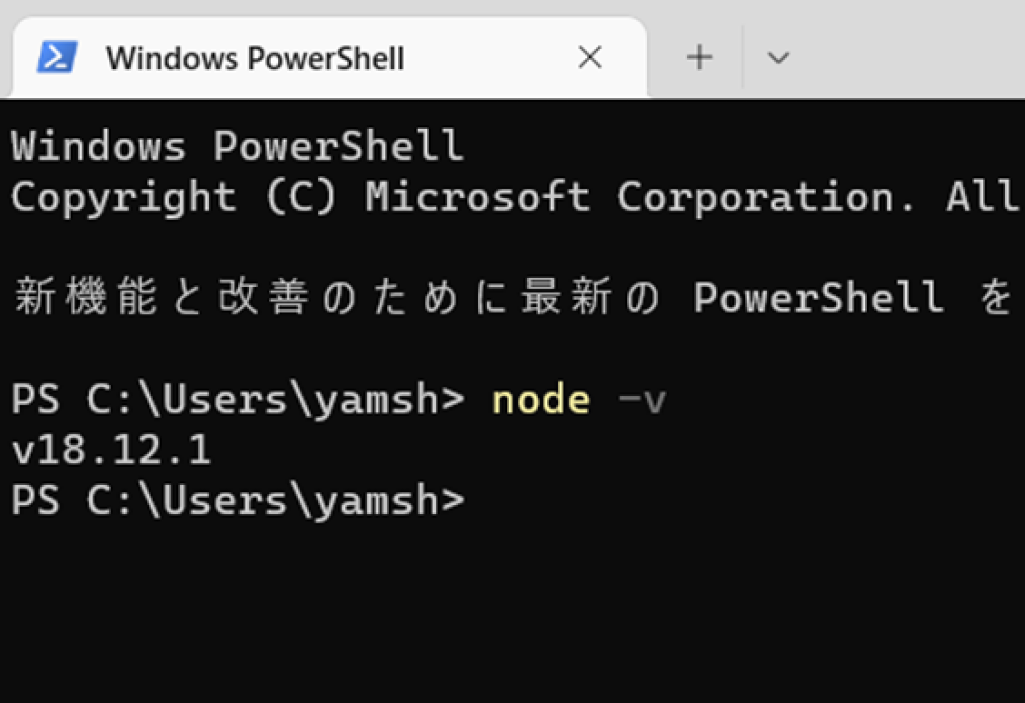
Task: Click the first 'PS C:\Users\yamsh>' prompt
Action: click(238, 400)
